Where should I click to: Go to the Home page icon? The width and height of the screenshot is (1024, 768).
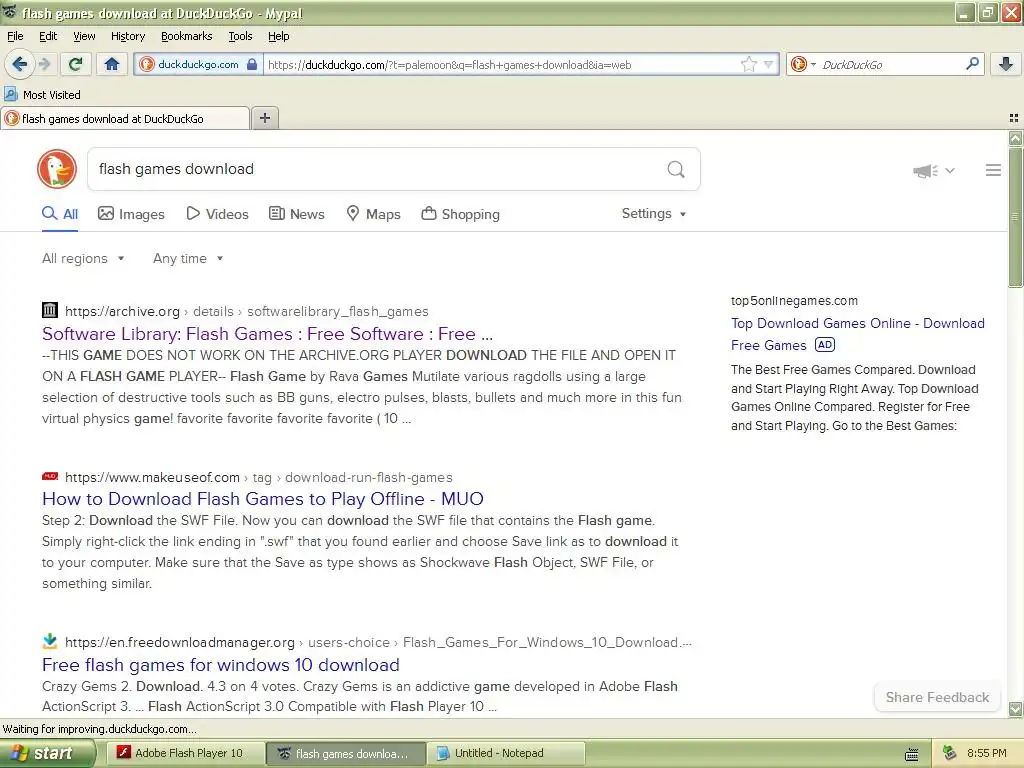112,64
